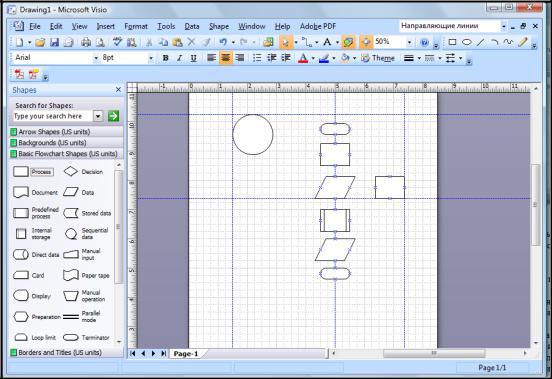The image size is (552, 379).
Task: Toggle the Connection Point tool button
Action: click(x=348, y=43)
